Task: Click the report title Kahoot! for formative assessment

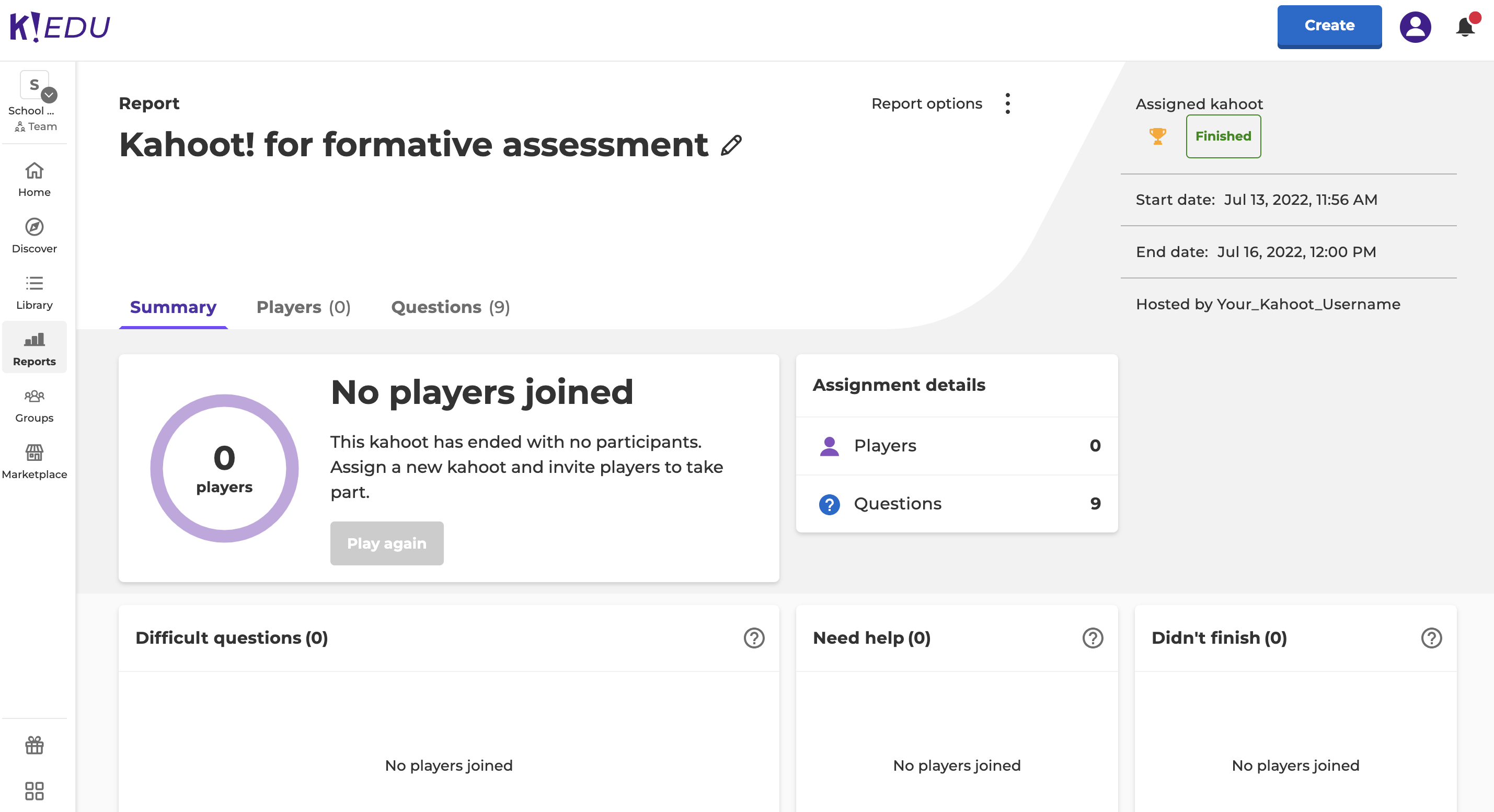Action: pos(413,144)
